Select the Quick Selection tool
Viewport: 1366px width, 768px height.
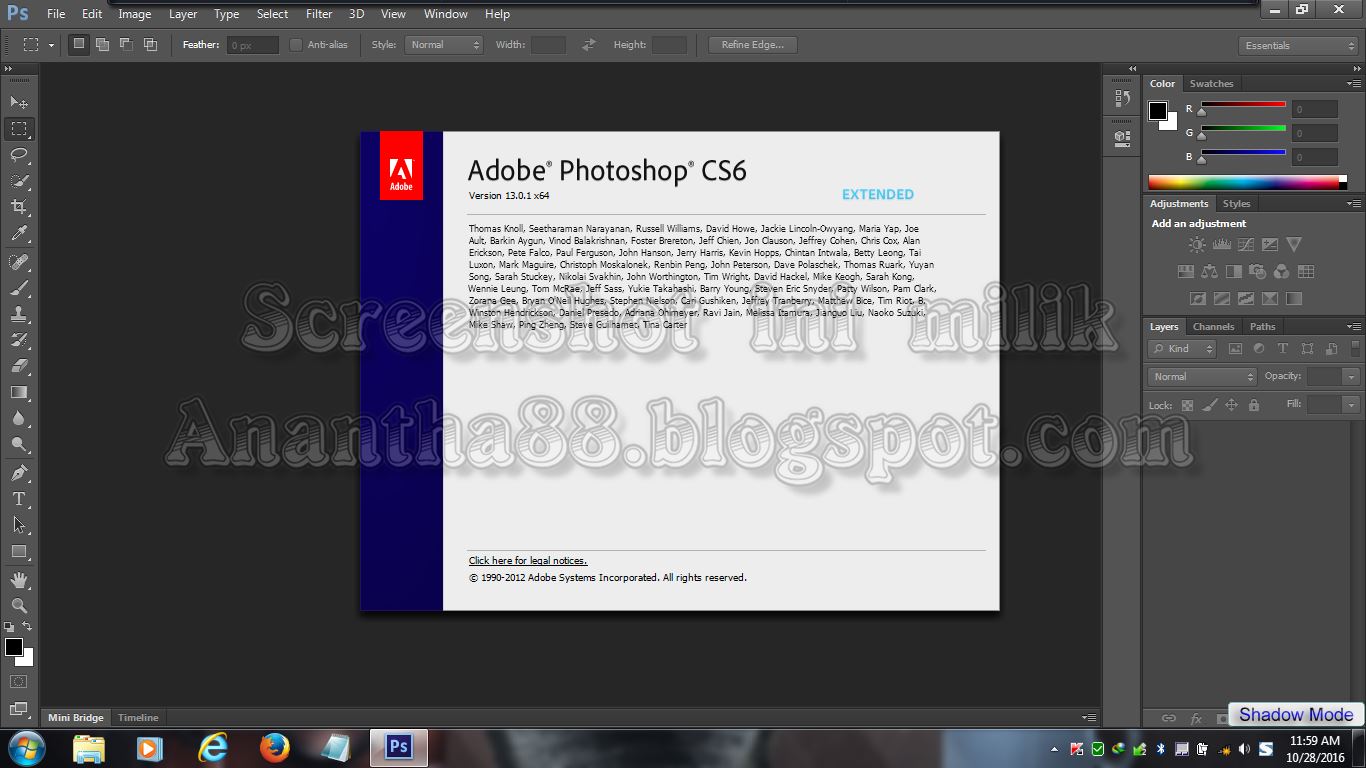(x=19, y=181)
